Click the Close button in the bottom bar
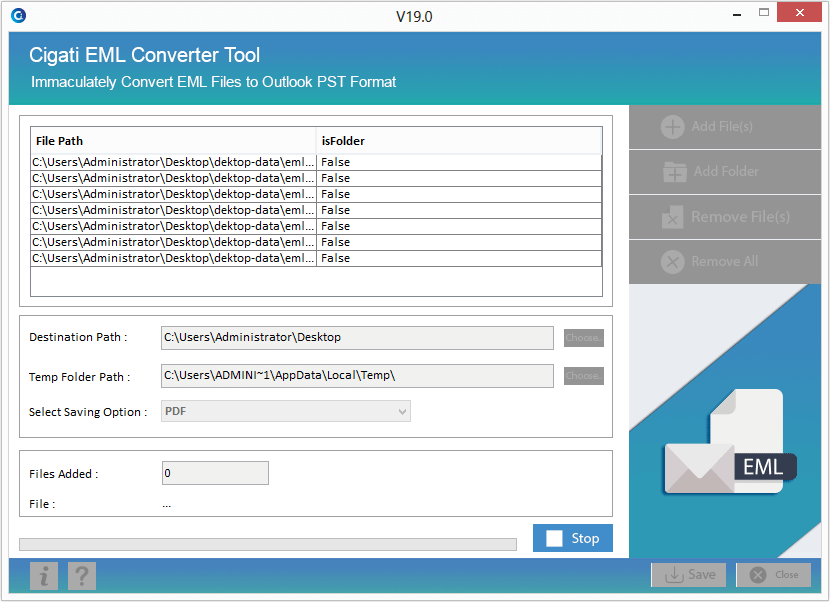 [773, 575]
